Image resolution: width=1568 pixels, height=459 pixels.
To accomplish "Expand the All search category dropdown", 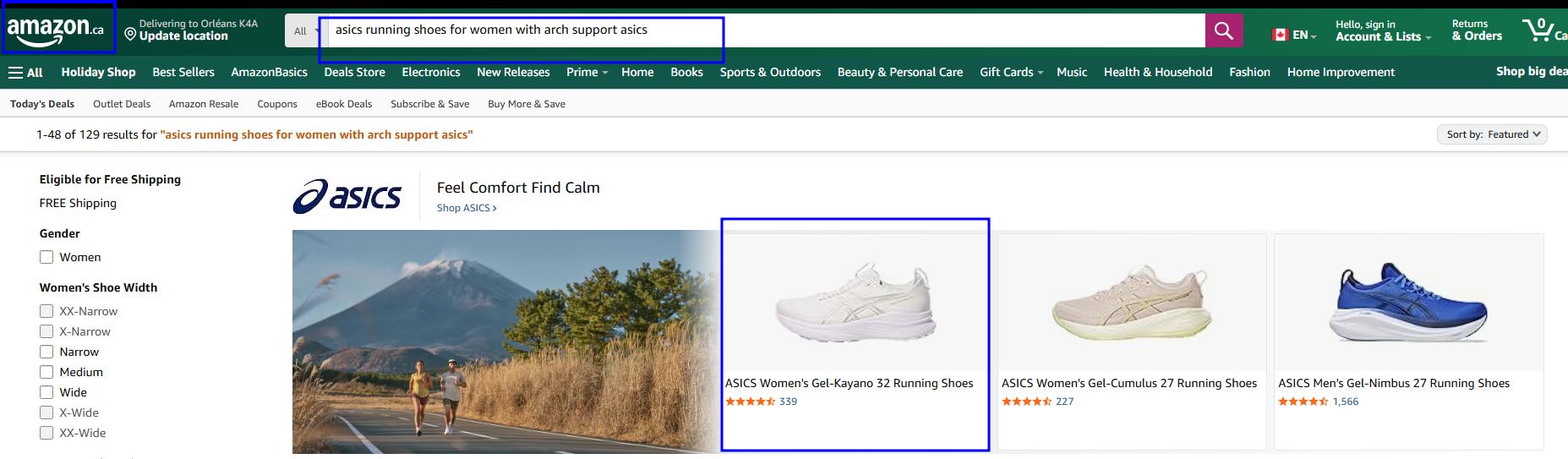I will [x=303, y=31].
